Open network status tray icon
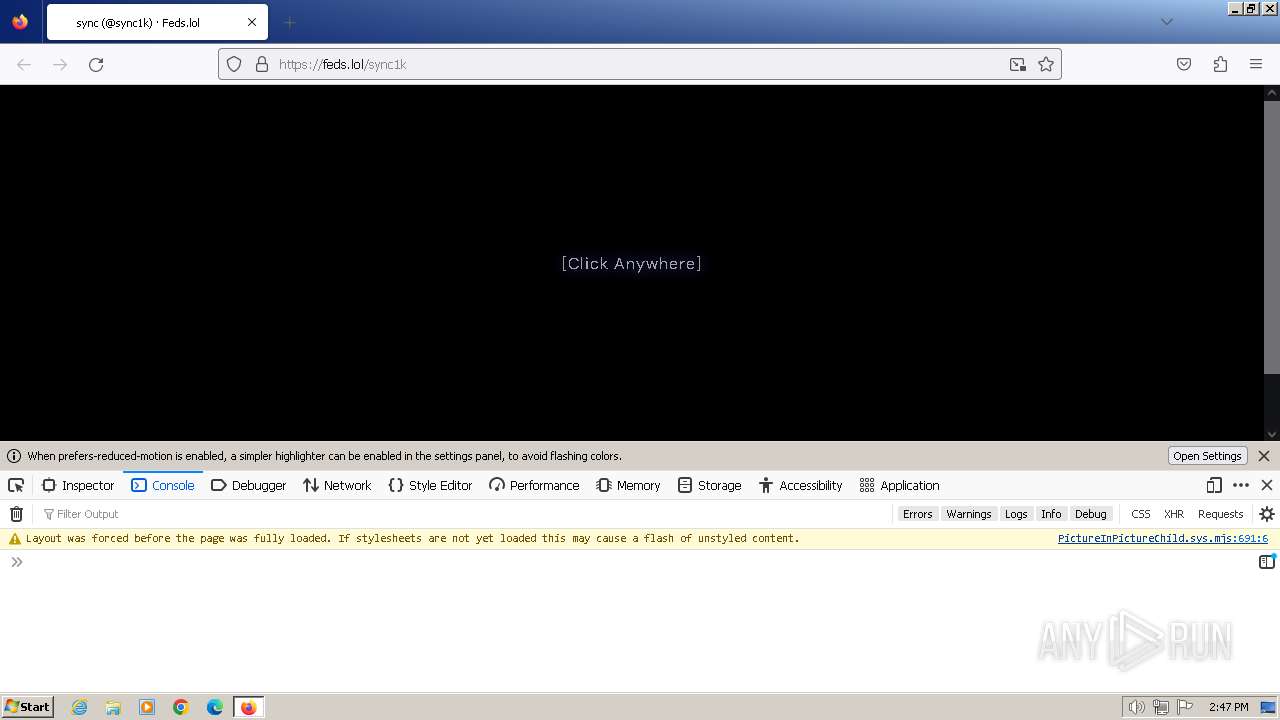Viewport: 1280px width, 720px height. tap(1161, 707)
